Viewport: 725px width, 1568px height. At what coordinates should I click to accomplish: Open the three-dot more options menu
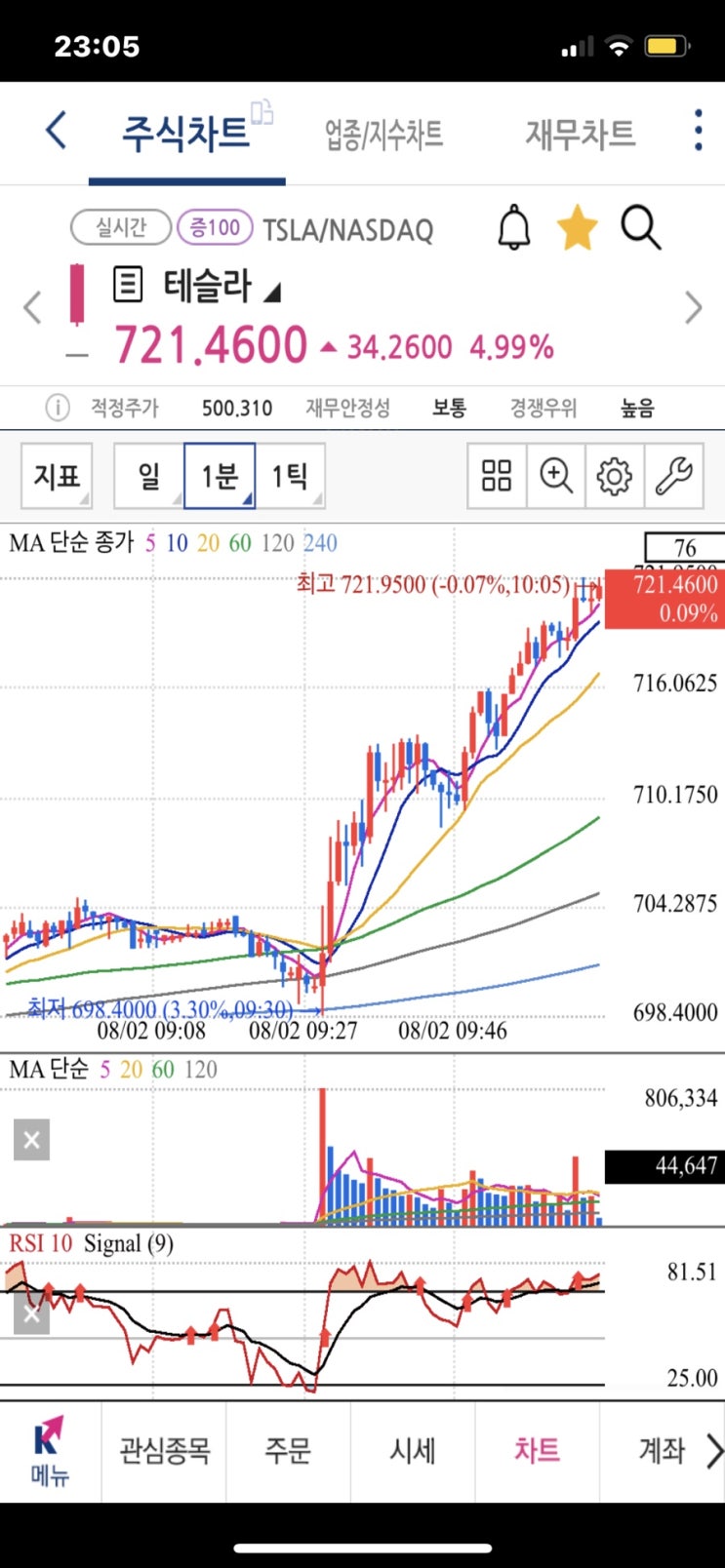coord(699,131)
